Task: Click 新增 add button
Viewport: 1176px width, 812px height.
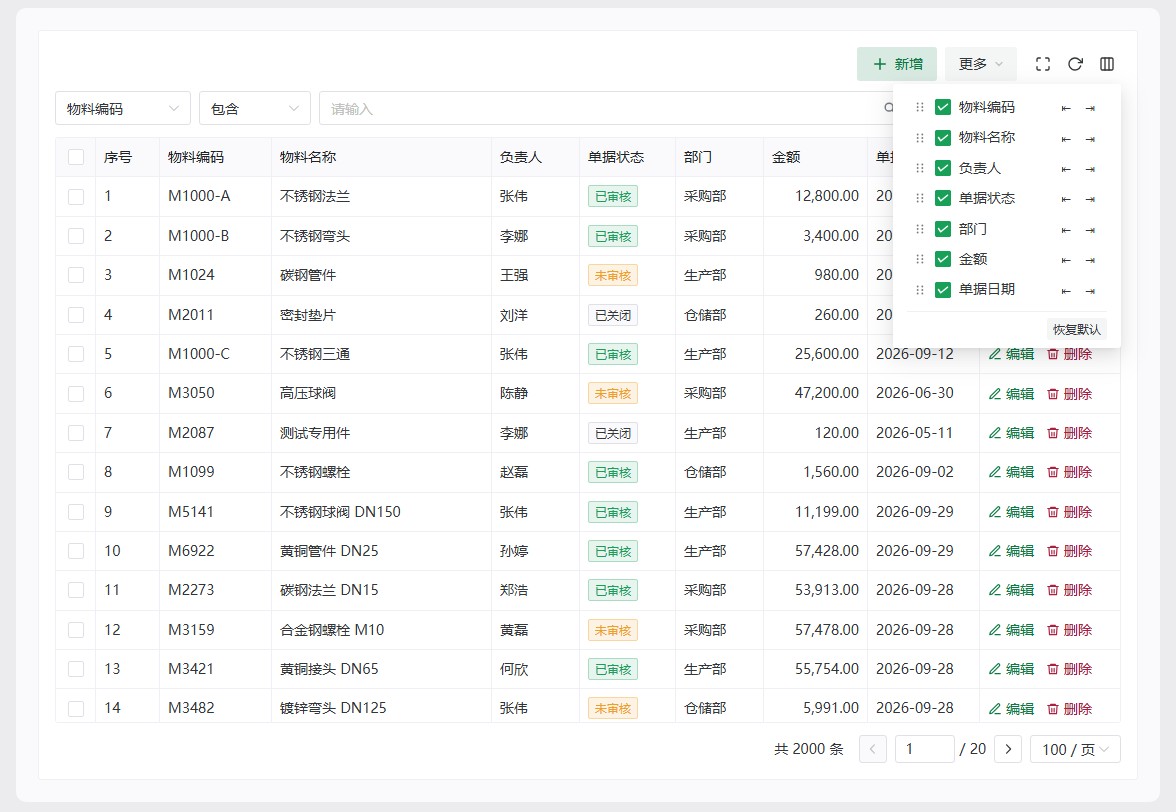Action: point(897,64)
